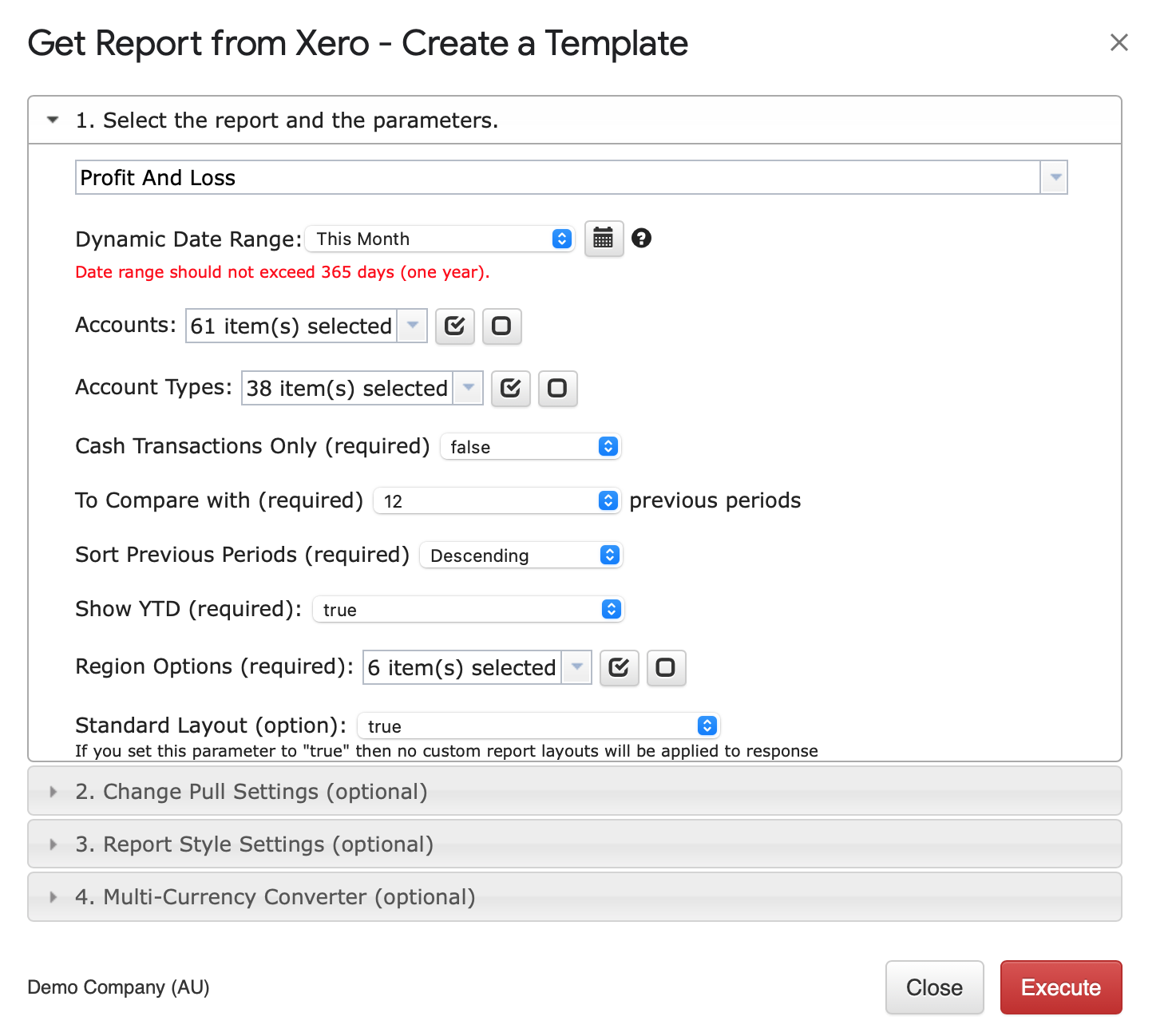The width and height of the screenshot is (1172, 1036).
Task: Deselect all Region Options square icon
Action: point(666,668)
